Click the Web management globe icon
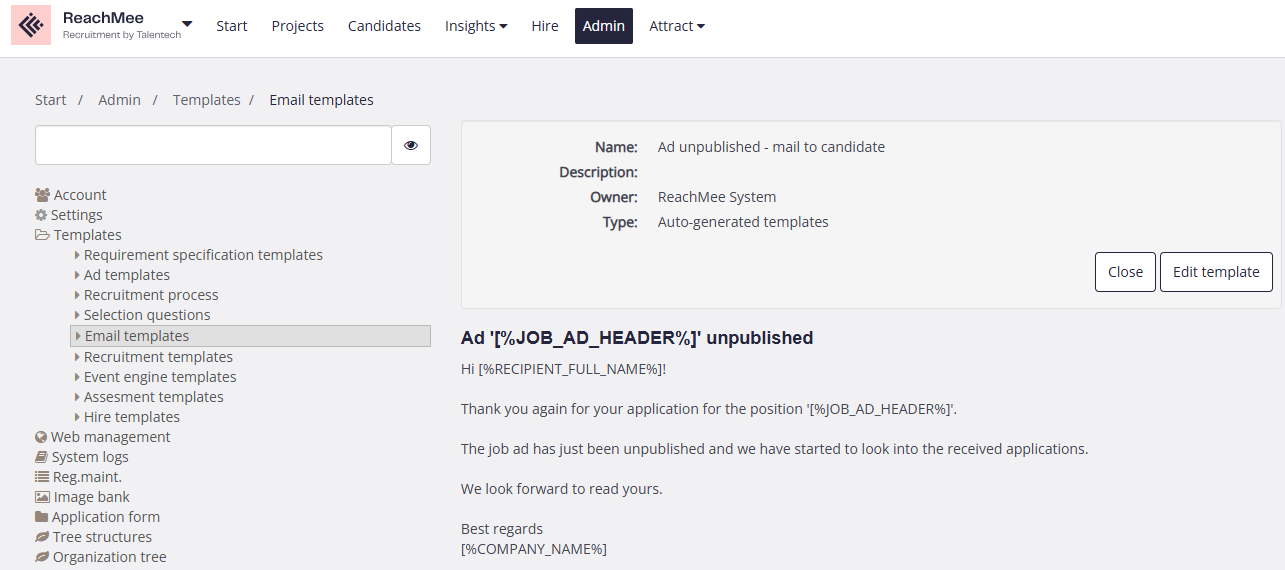The image size is (1285, 570). click(x=41, y=437)
